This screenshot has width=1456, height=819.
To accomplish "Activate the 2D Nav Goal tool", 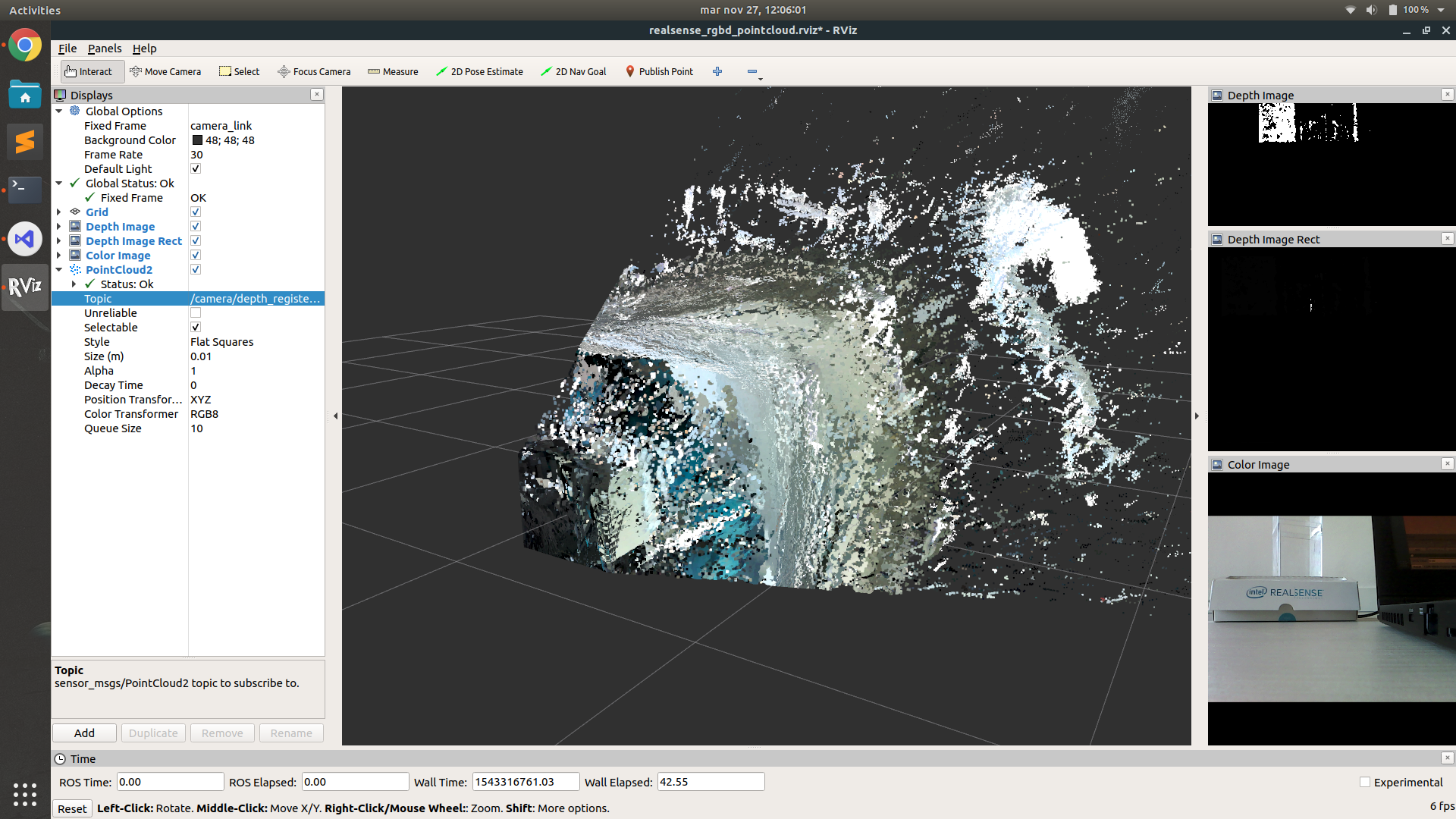I will (574, 71).
